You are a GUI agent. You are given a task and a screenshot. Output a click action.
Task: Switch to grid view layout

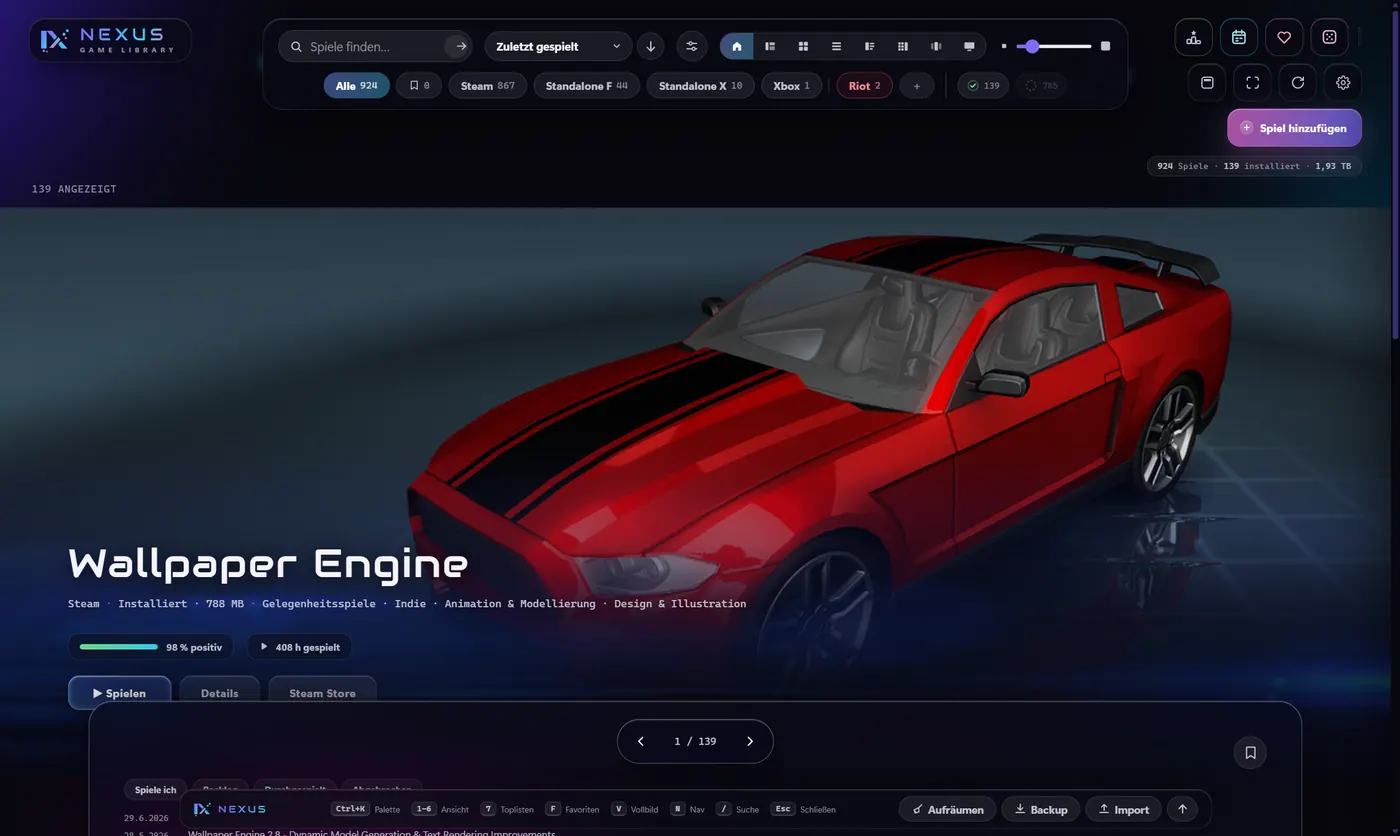803,46
